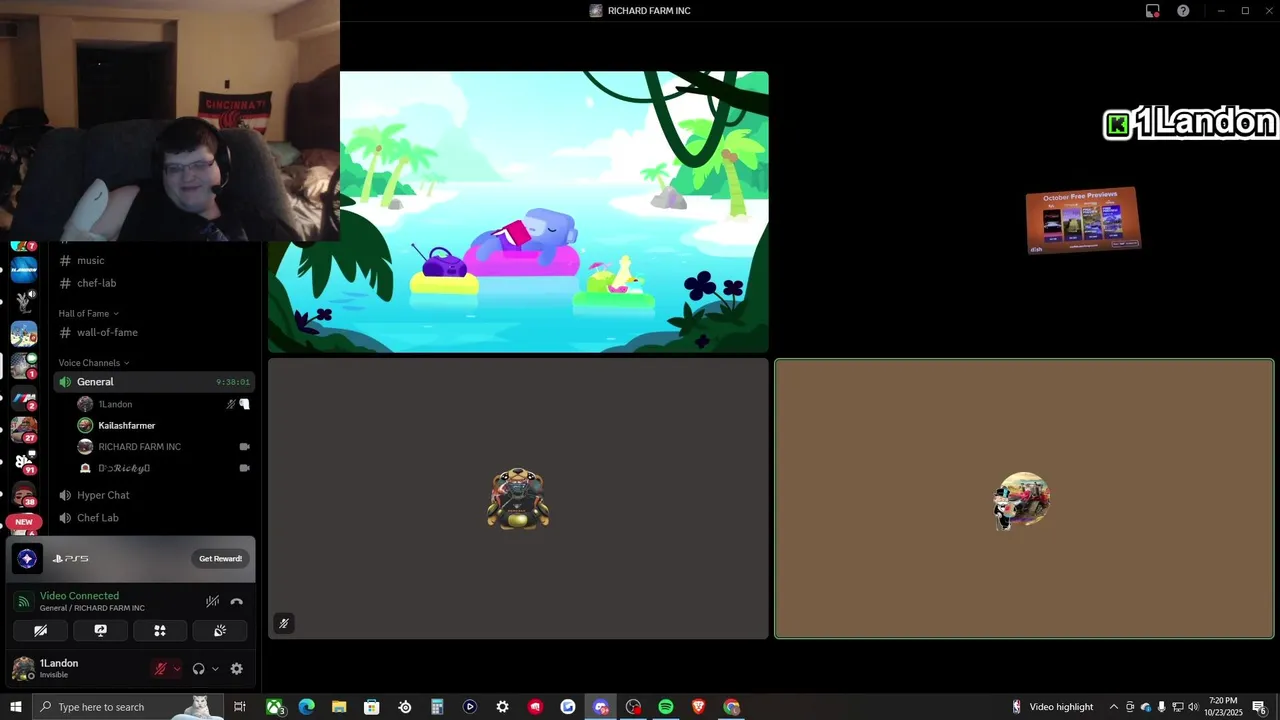Open the Help question mark icon
Viewport: 1280px width, 720px height.
tap(1183, 11)
